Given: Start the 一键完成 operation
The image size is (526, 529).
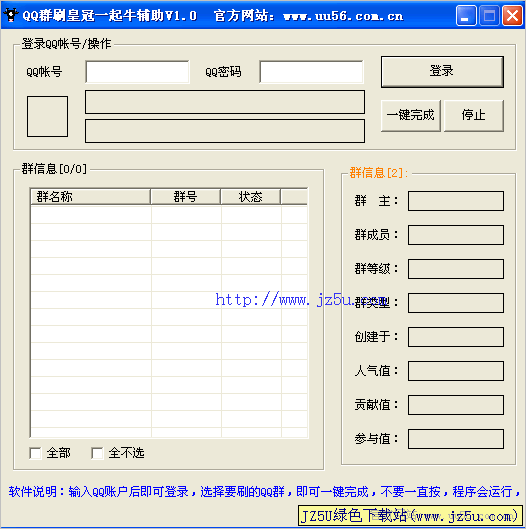Looking at the screenshot, I should point(411,115).
